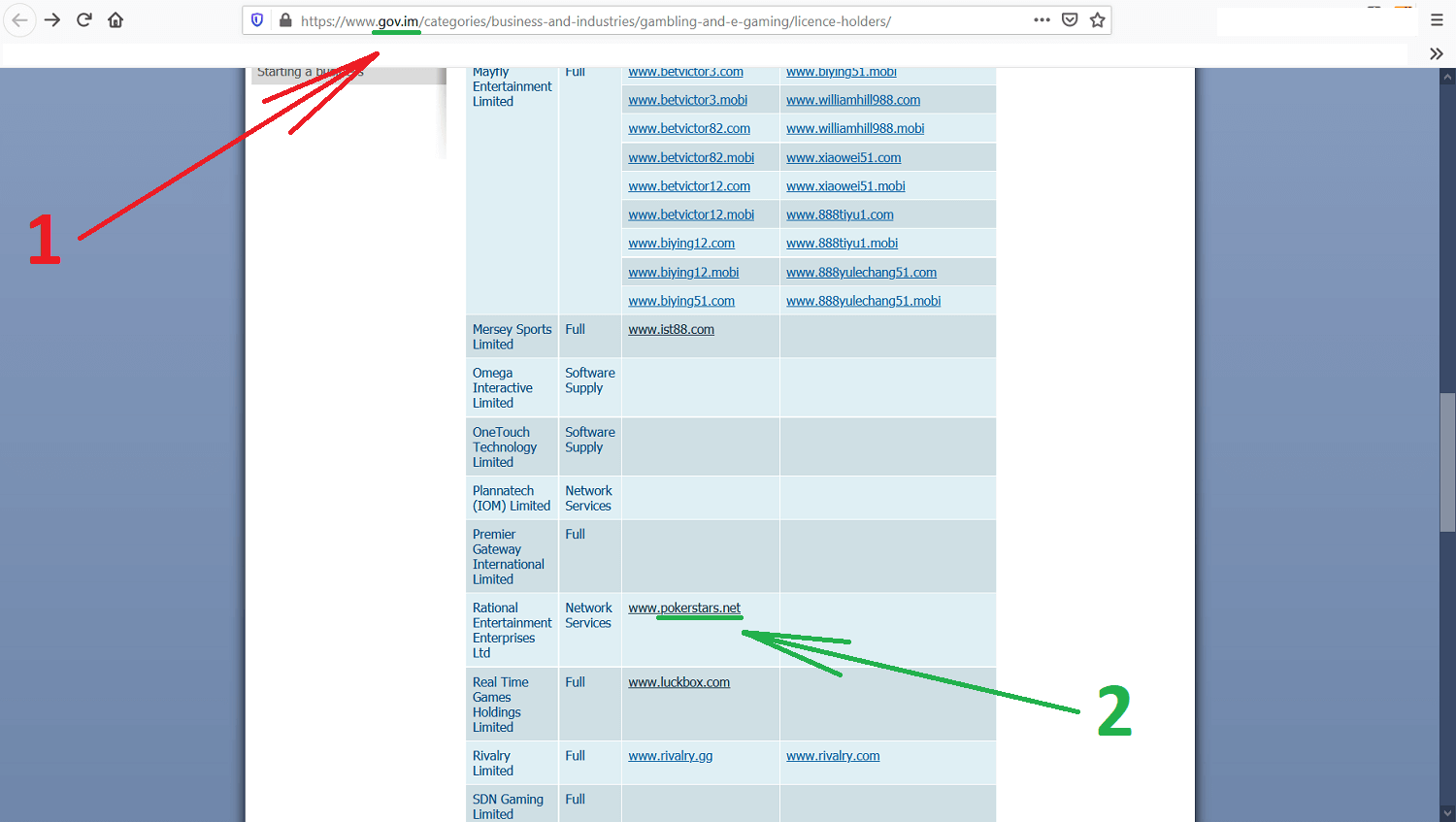Open www.betvictor12.mobi link
The image size is (1456, 822).
pyautogui.click(x=691, y=214)
